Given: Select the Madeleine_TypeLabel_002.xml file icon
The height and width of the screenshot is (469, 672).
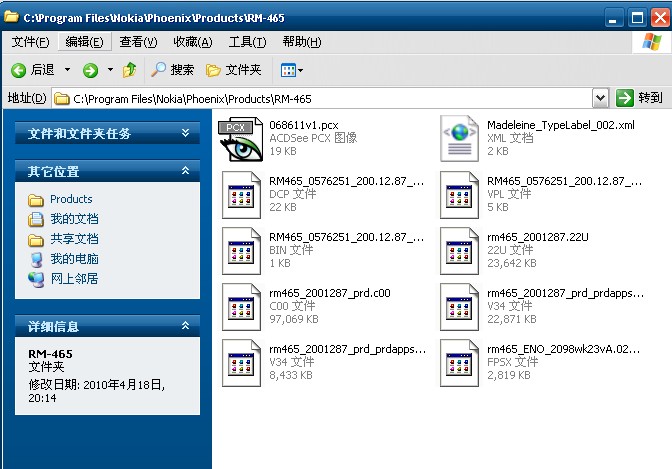Looking at the screenshot, I should point(459,138).
